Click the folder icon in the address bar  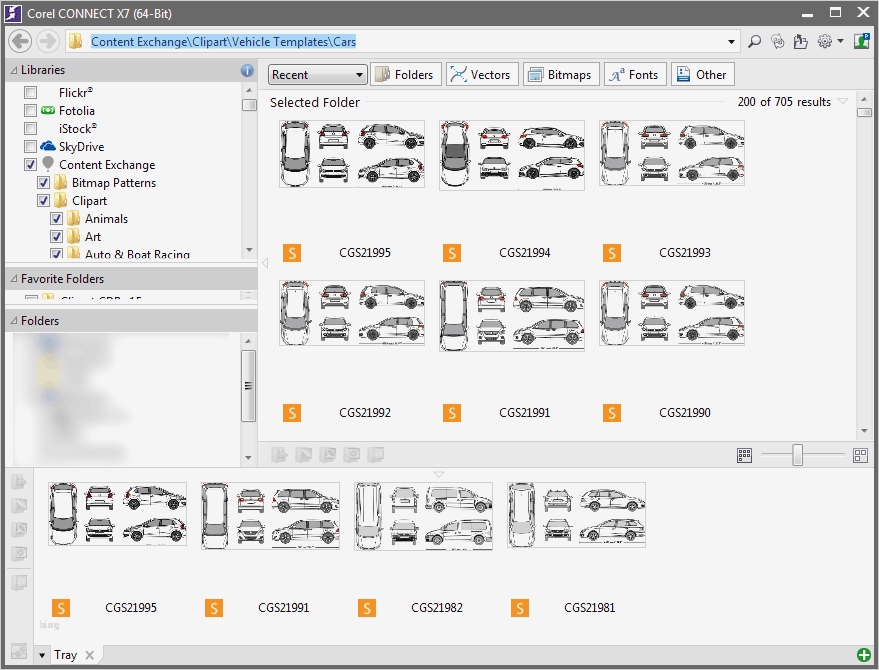(75, 41)
